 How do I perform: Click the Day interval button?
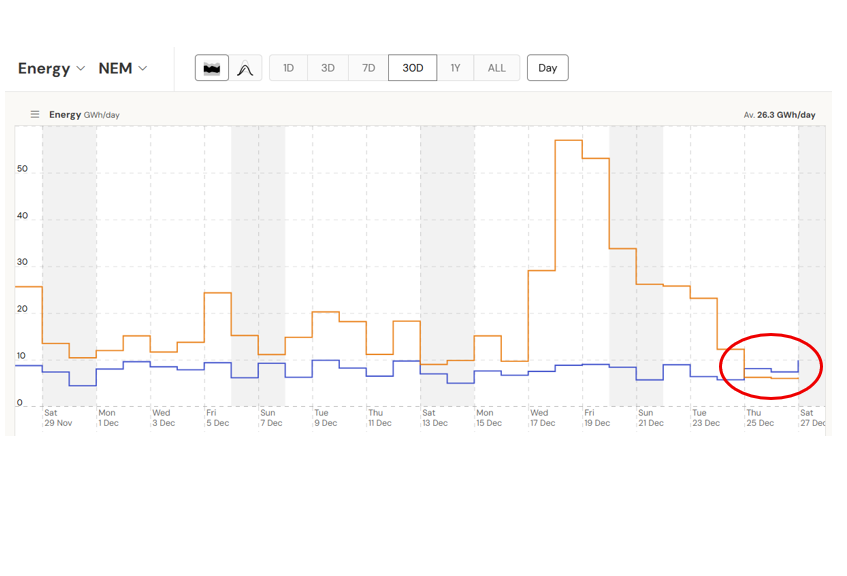[548, 68]
